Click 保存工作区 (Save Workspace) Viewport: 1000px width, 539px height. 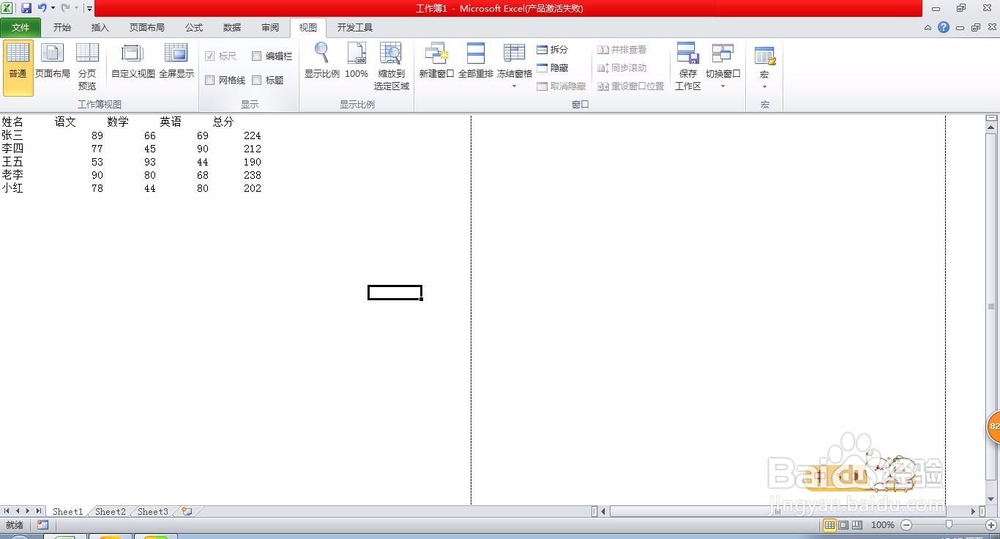[688, 67]
